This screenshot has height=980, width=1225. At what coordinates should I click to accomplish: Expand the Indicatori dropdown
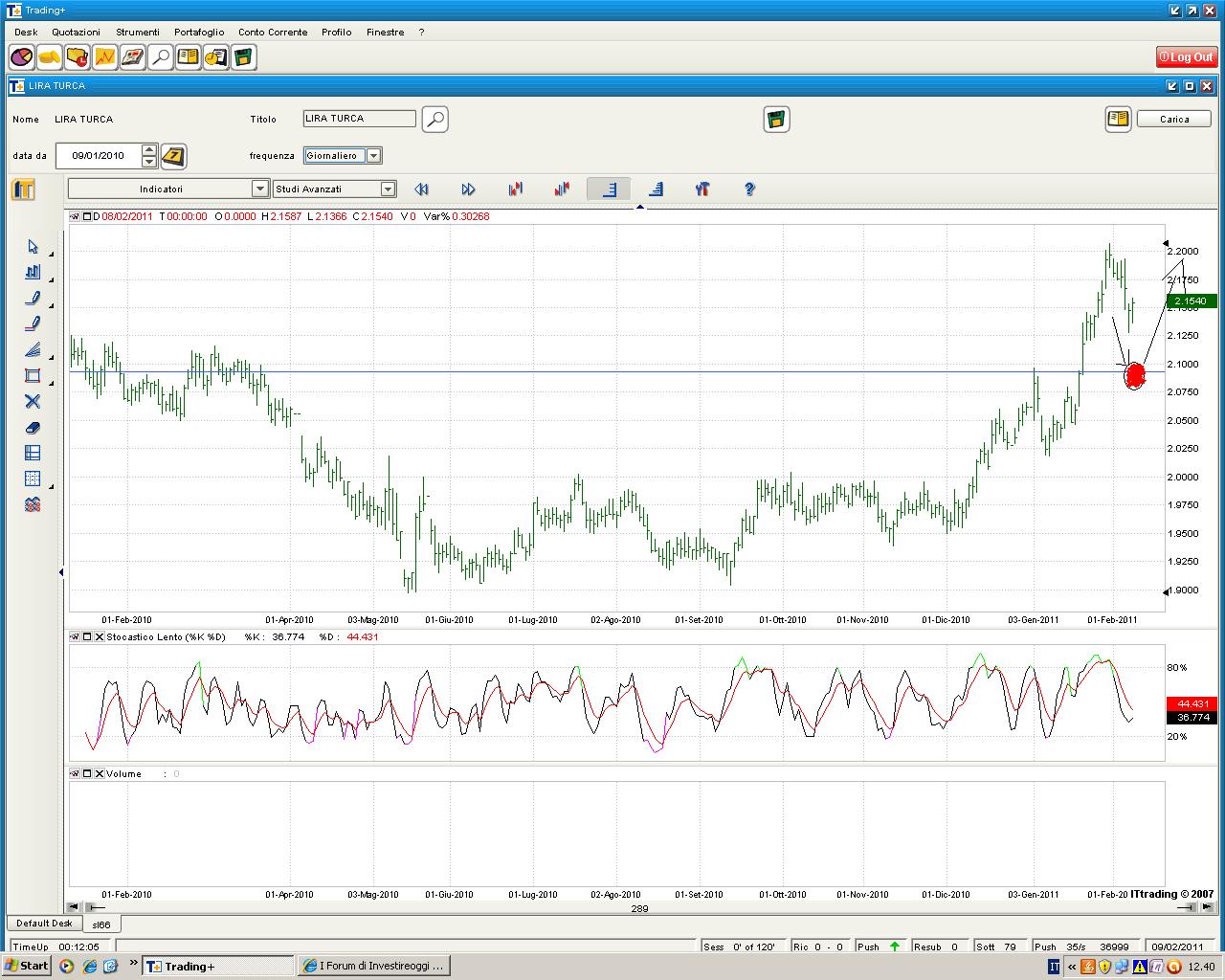pyautogui.click(x=259, y=189)
